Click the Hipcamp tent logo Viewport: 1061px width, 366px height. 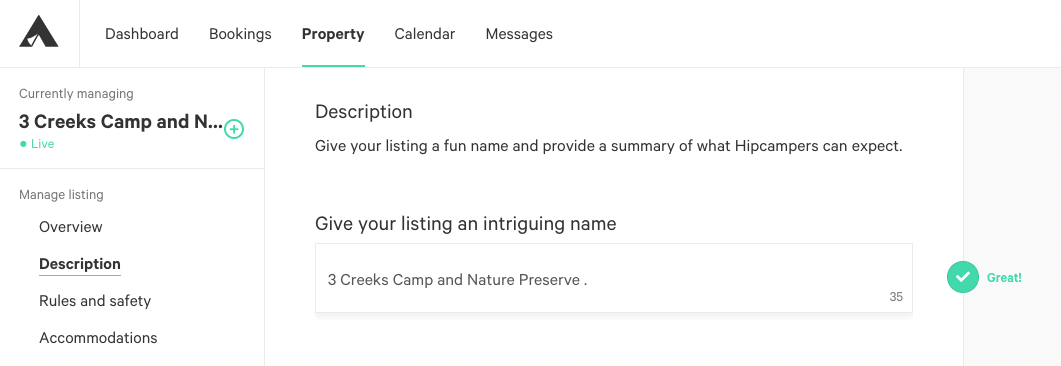pyautogui.click(x=39, y=32)
